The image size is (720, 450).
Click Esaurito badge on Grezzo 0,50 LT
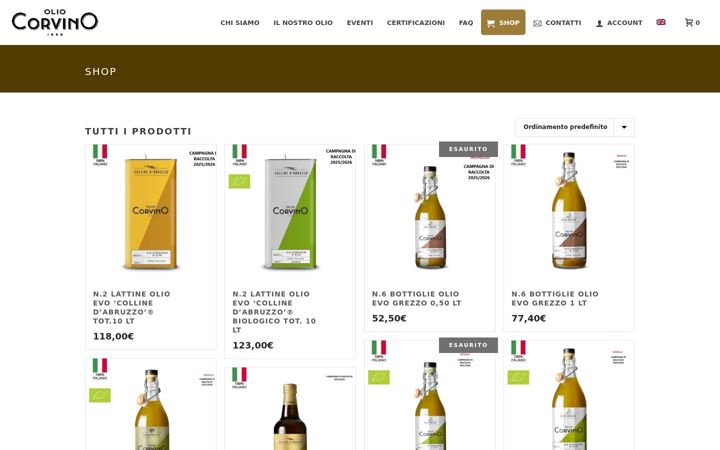[468, 149]
